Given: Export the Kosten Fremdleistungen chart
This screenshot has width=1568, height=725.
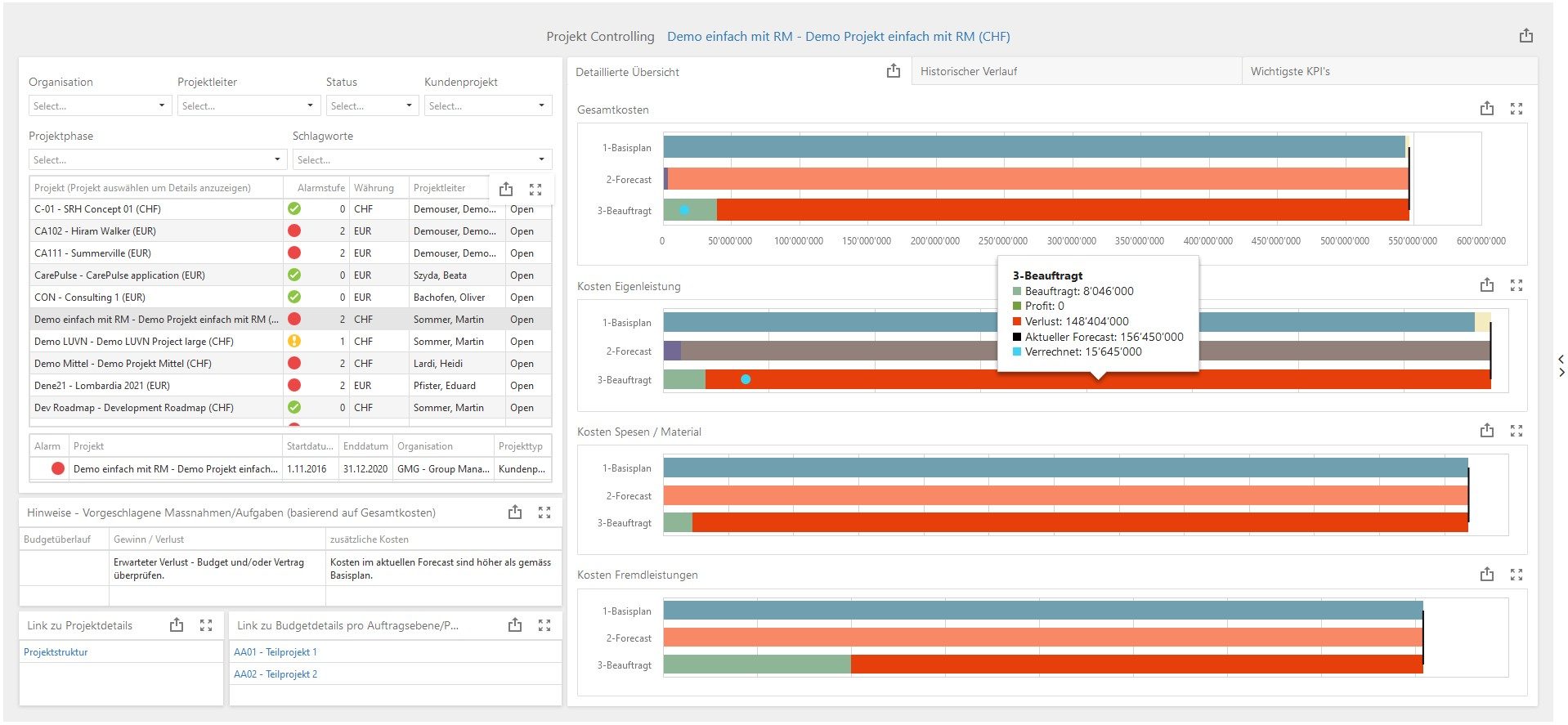Looking at the screenshot, I should 1486,575.
